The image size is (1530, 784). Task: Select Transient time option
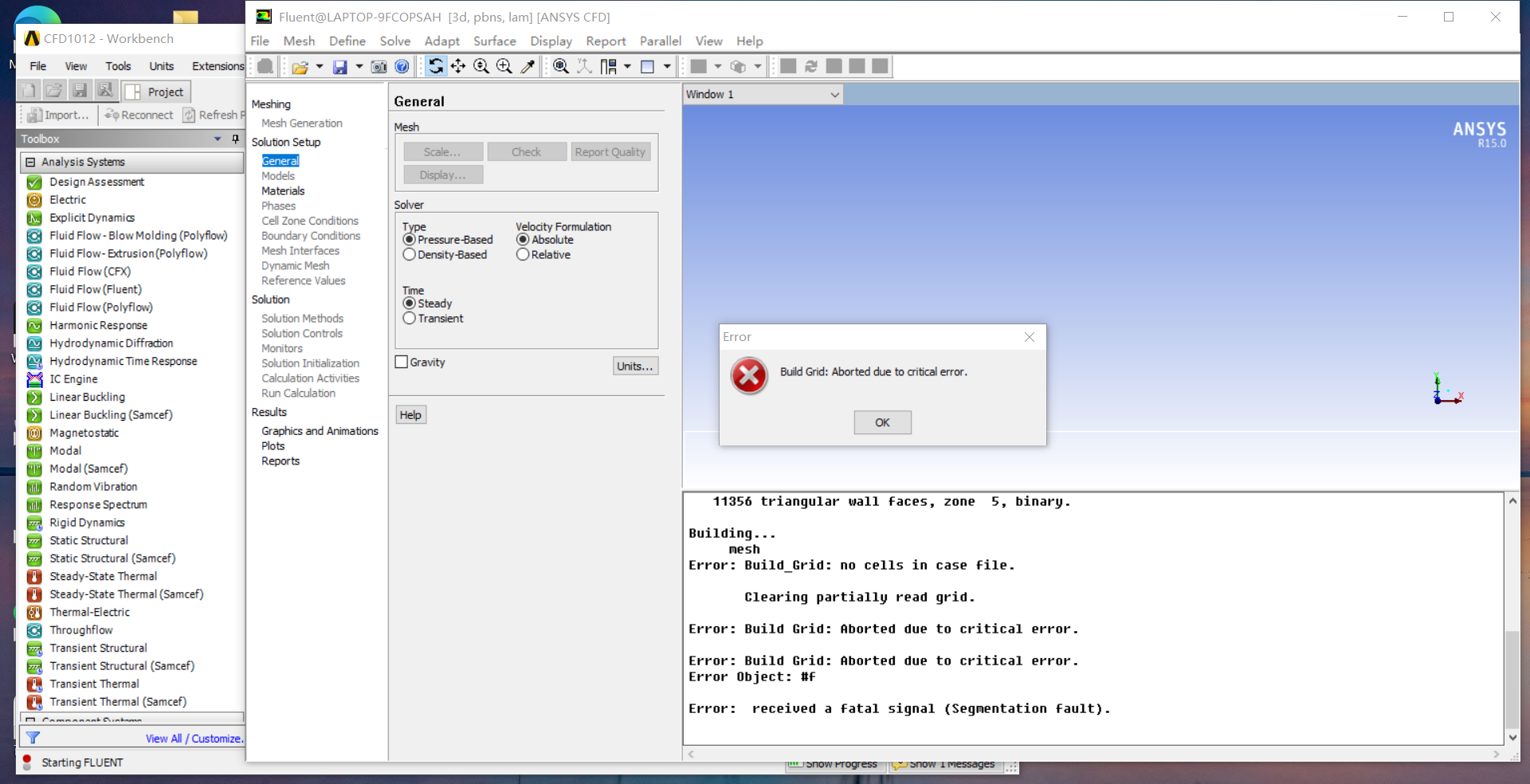pos(410,319)
